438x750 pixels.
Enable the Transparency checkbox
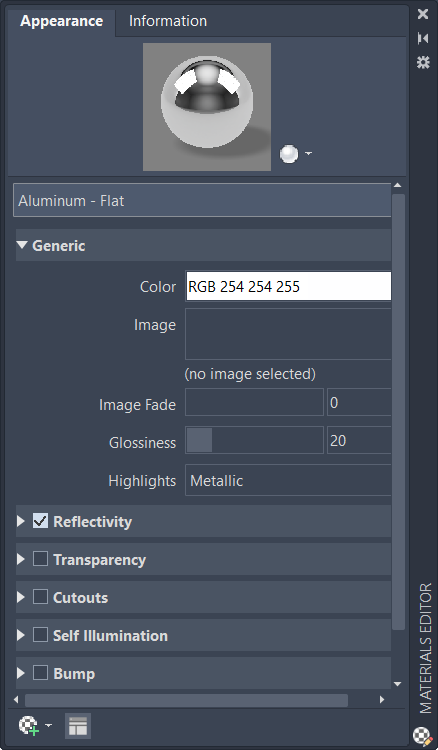[x=40, y=559]
